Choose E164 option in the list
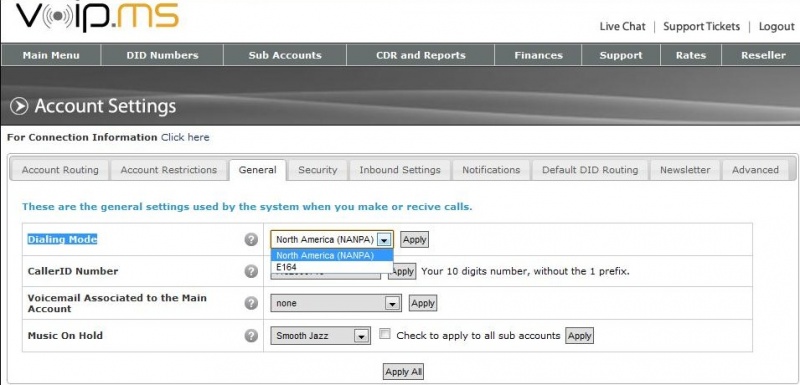The width and height of the screenshot is (800, 385). coord(332,267)
